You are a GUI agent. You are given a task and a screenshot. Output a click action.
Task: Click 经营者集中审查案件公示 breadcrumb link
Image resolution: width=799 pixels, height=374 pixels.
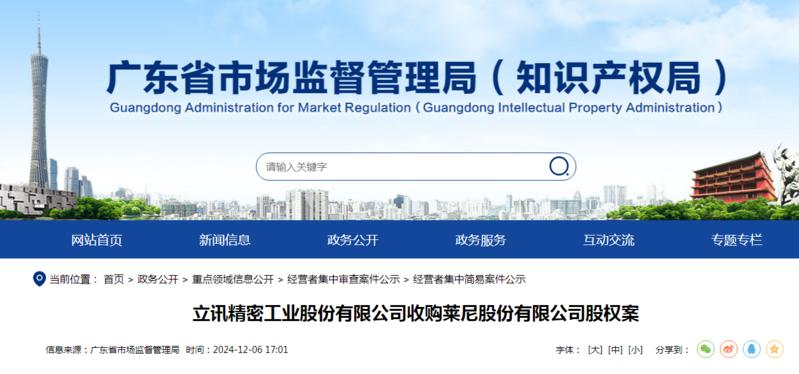(x=343, y=279)
